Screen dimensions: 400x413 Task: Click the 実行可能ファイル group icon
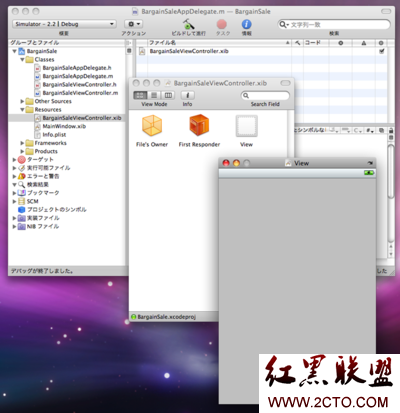point(22,168)
